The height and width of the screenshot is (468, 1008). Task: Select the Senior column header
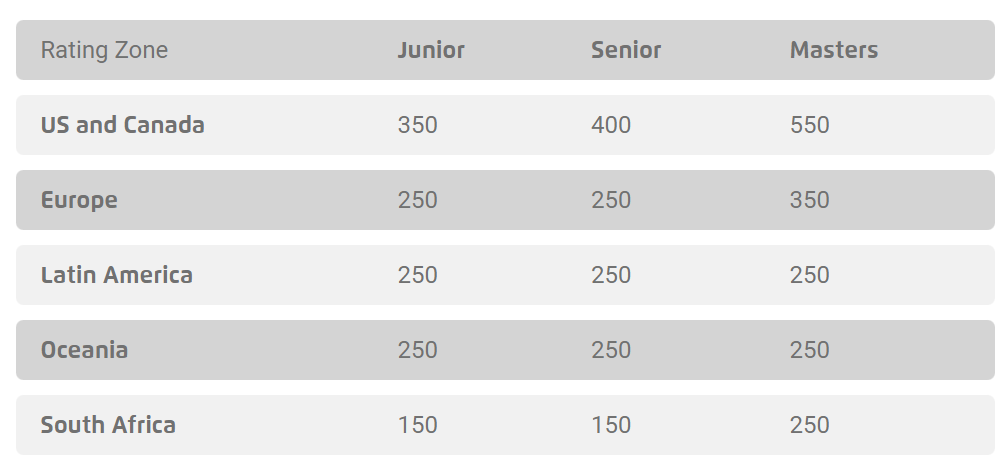pos(626,50)
